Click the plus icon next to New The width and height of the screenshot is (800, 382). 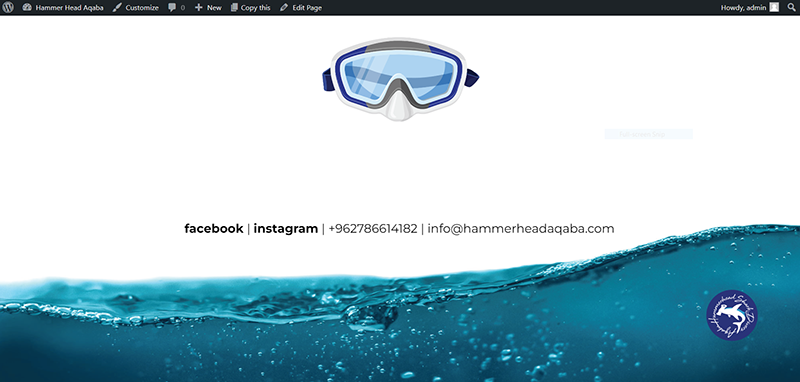198,8
